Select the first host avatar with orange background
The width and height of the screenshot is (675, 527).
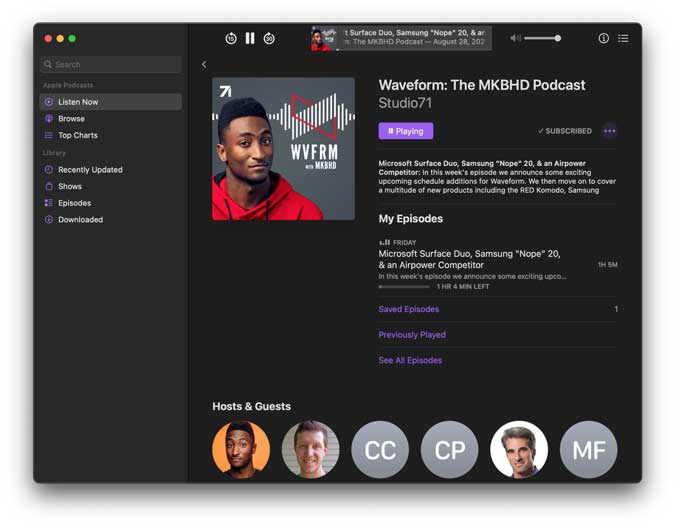coord(241,450)
